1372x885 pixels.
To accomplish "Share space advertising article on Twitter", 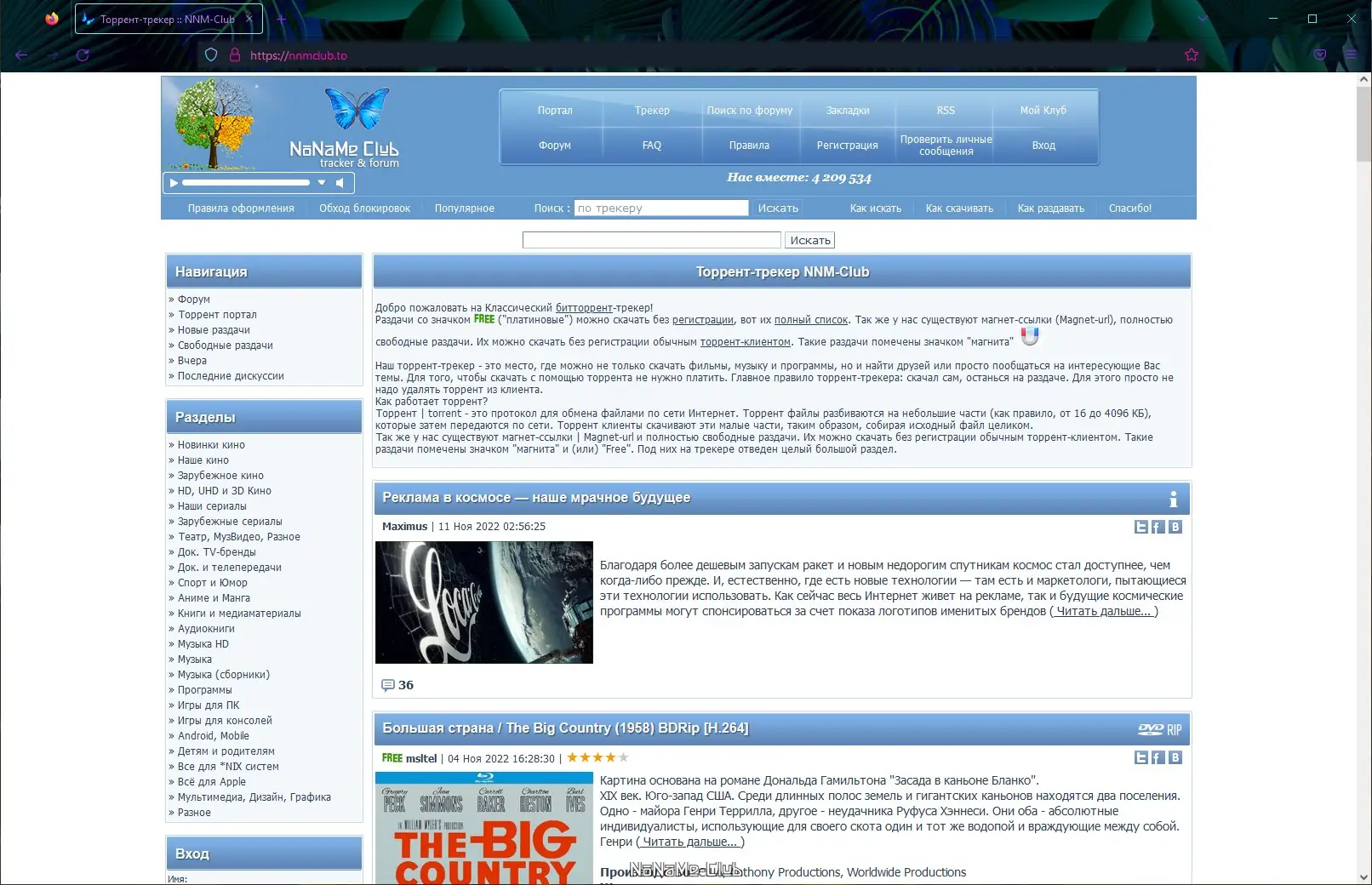I will point(1141,527).
